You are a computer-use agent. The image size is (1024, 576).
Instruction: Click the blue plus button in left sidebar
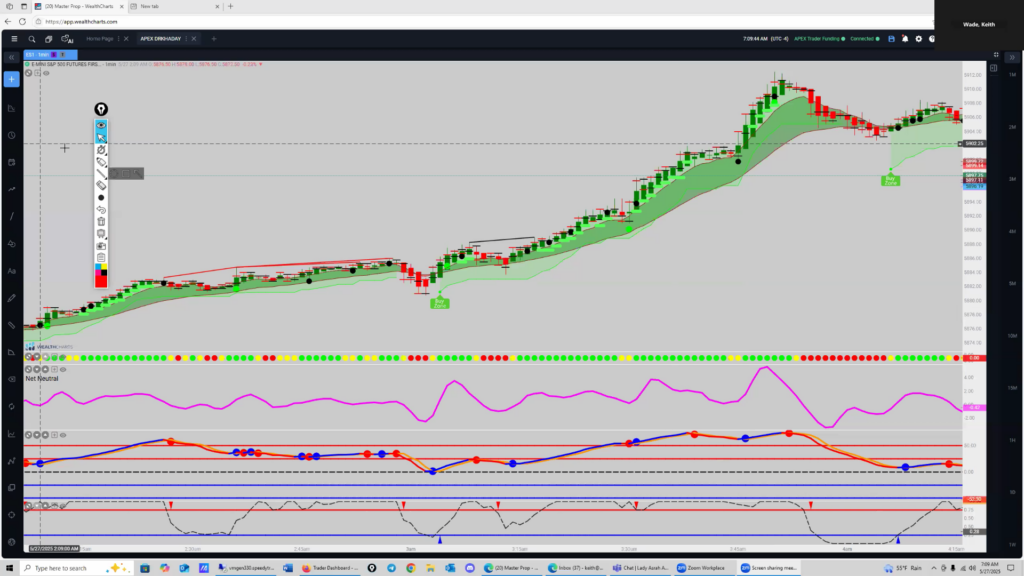pos(12,80)
